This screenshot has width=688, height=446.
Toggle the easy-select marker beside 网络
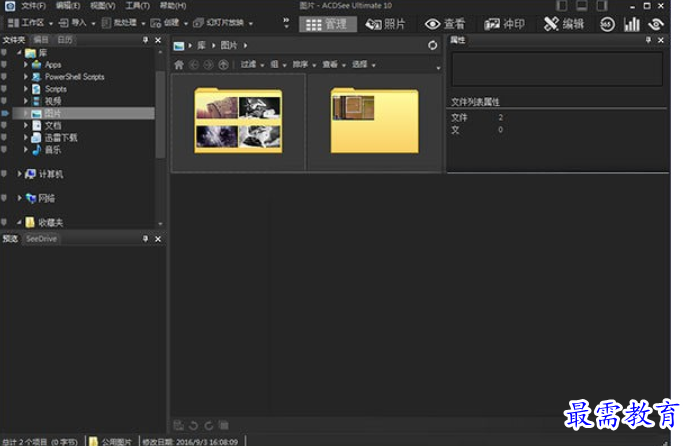(4, 198)
